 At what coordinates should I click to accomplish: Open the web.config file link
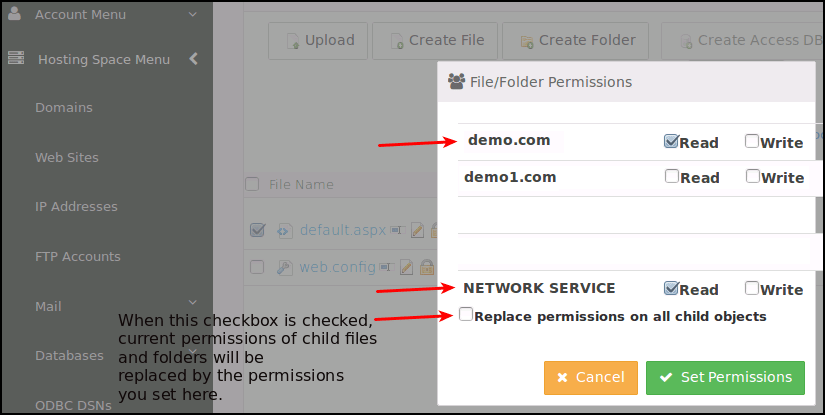[337, 267]
